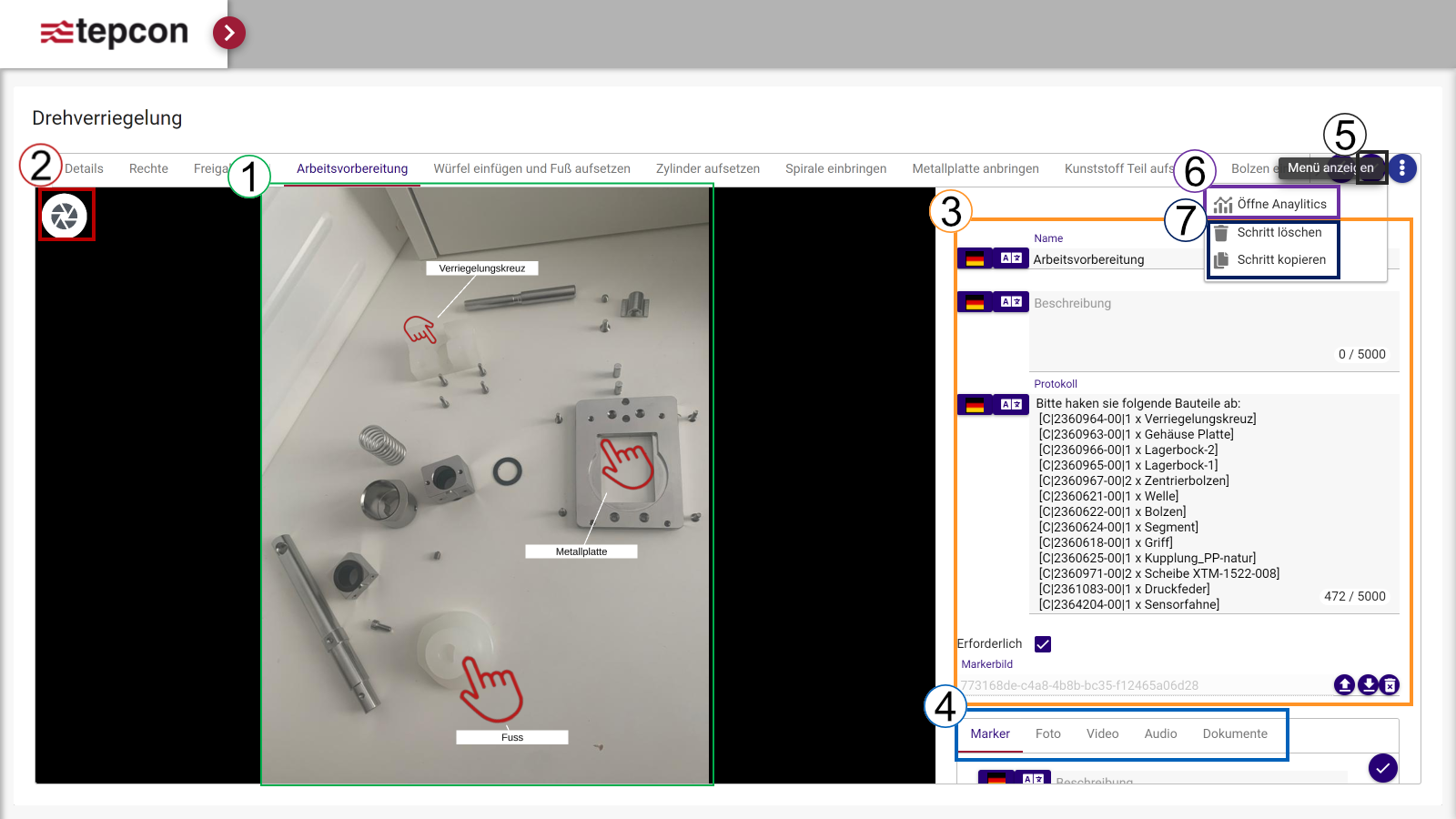
Task: Confirm with the round checkmark button
Action: point(1382,768)
